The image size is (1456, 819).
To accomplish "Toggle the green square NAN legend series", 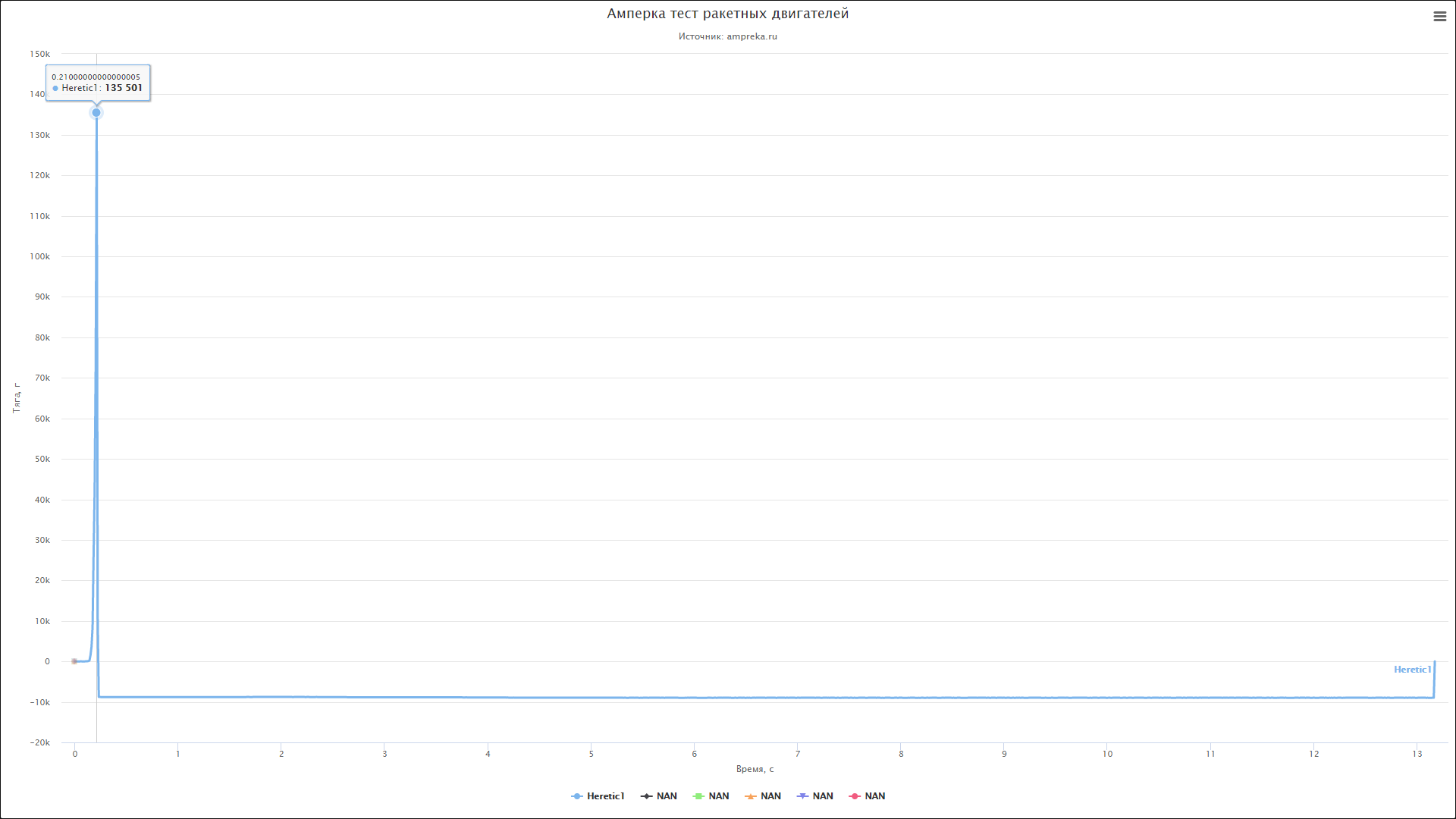I will (x=711, y=796).
